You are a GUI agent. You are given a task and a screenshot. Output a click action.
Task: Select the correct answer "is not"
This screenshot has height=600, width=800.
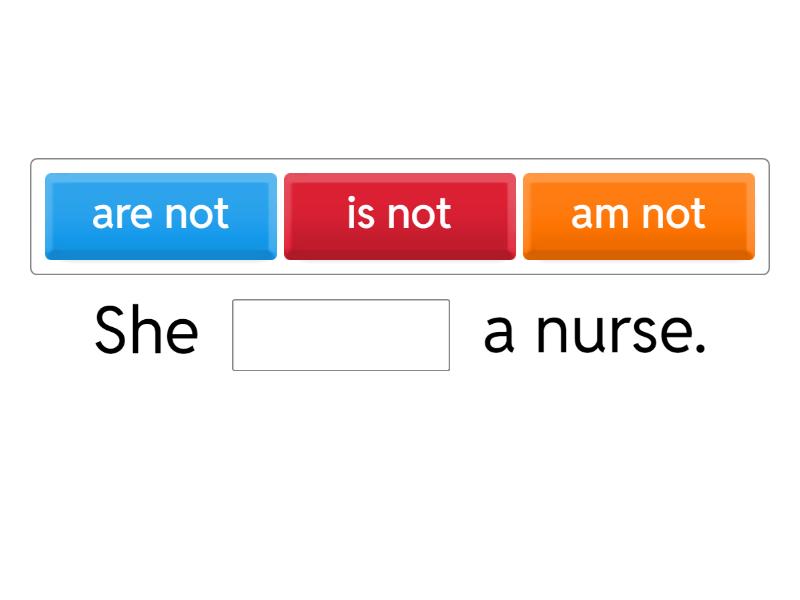point(399,216)
